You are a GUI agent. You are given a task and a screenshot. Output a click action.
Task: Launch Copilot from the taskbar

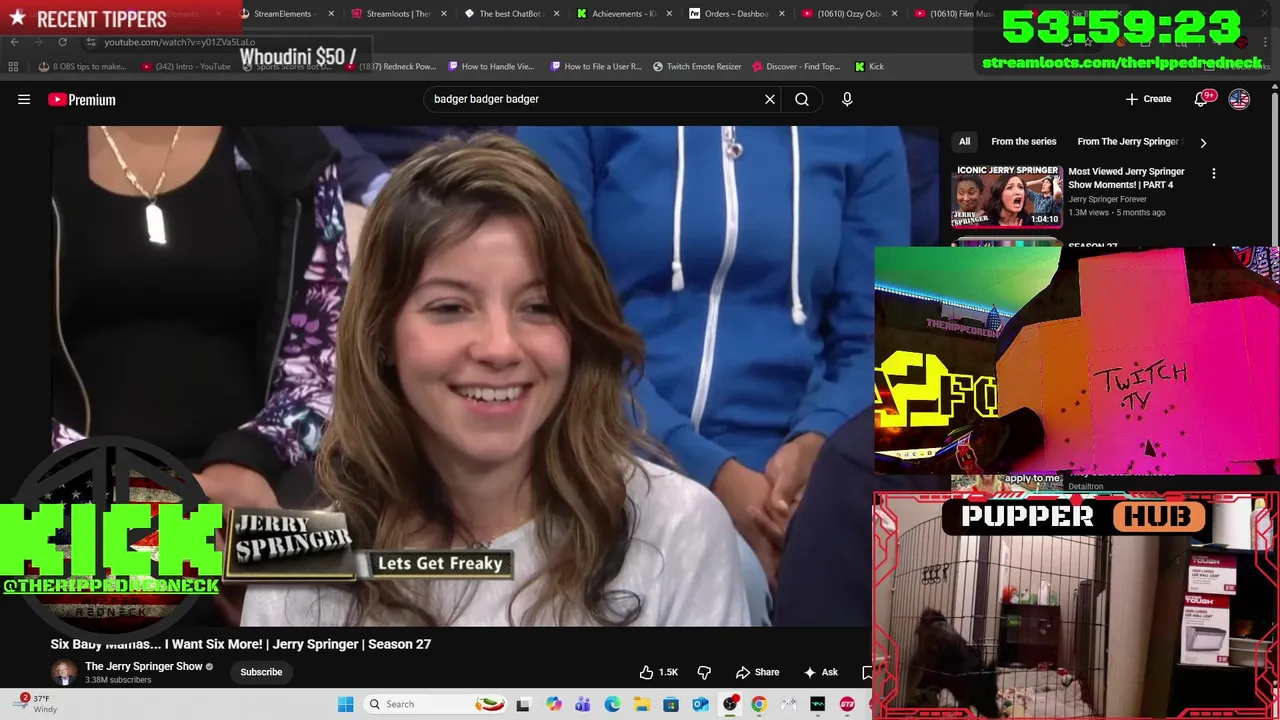click(554, 704)
